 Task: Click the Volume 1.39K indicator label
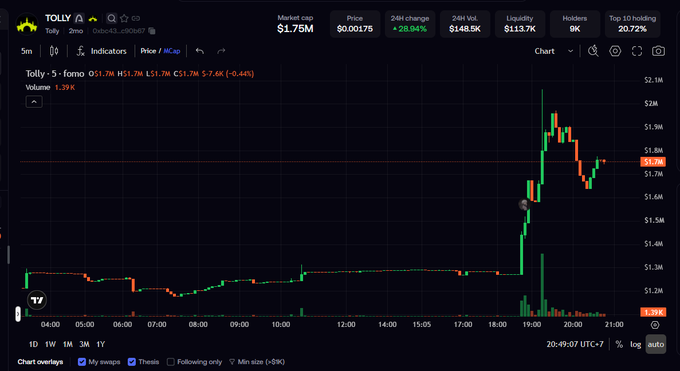point(50,87)
